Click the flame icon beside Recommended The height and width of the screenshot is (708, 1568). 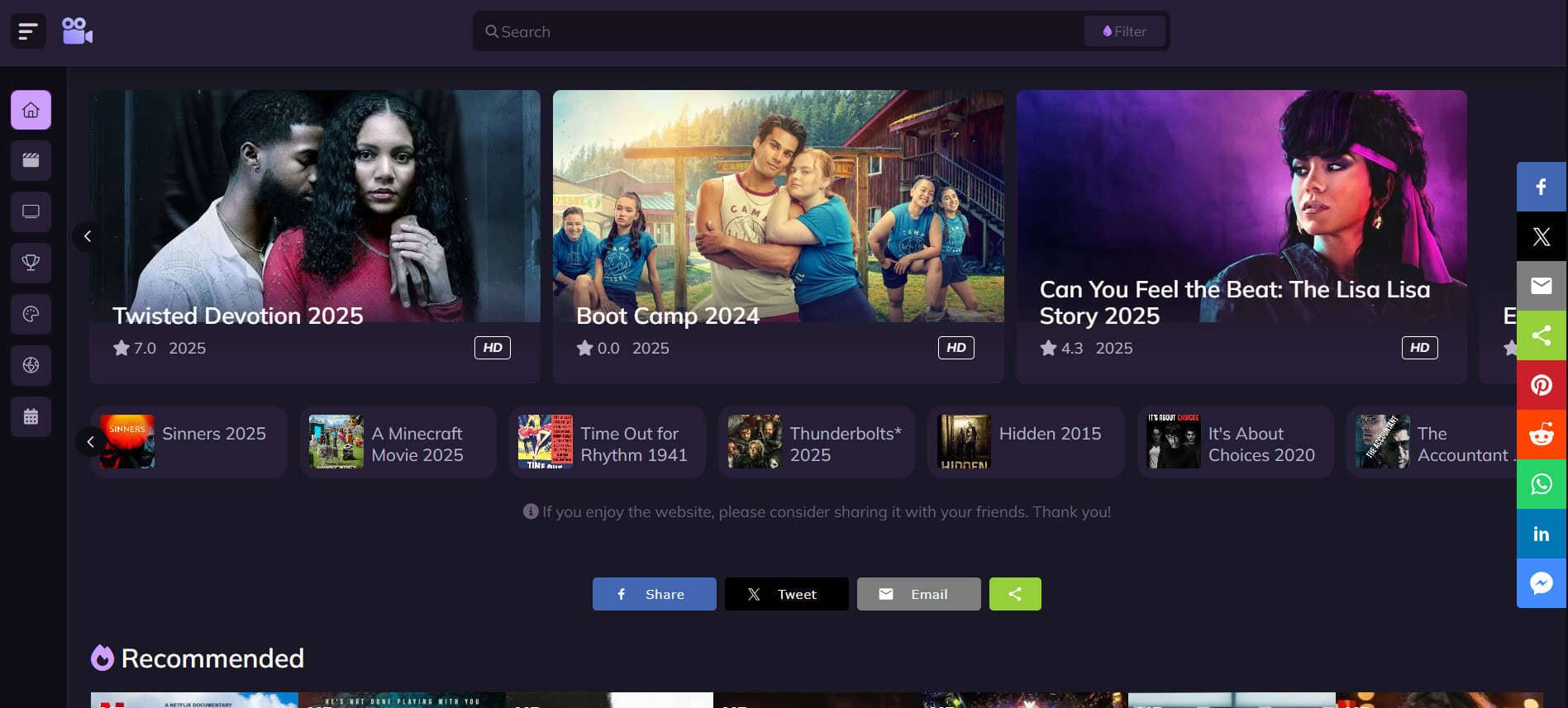(x=102, y=658)
